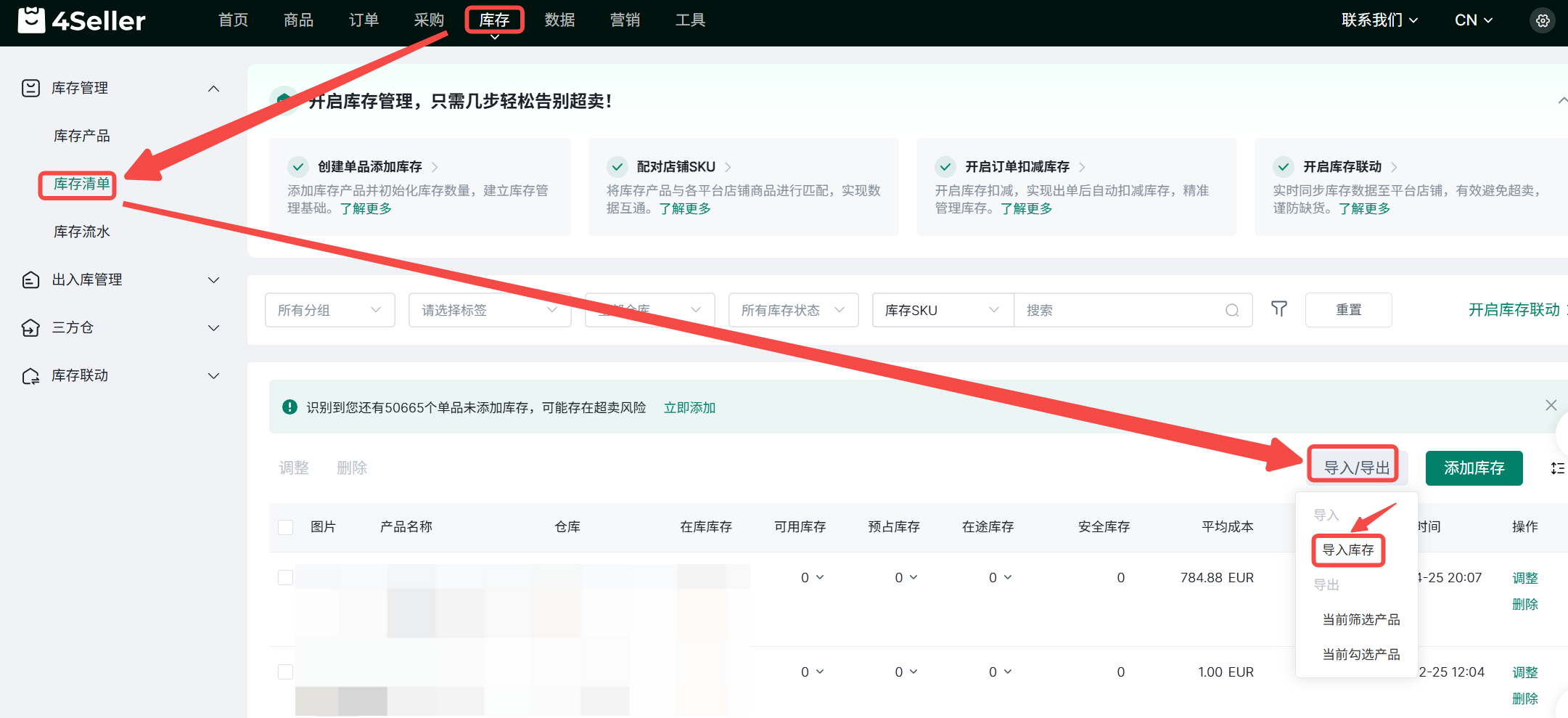Click the 立即添加 link
Image resolution: width=1568 pixels, height=718 pixels.
pos(689,408)
